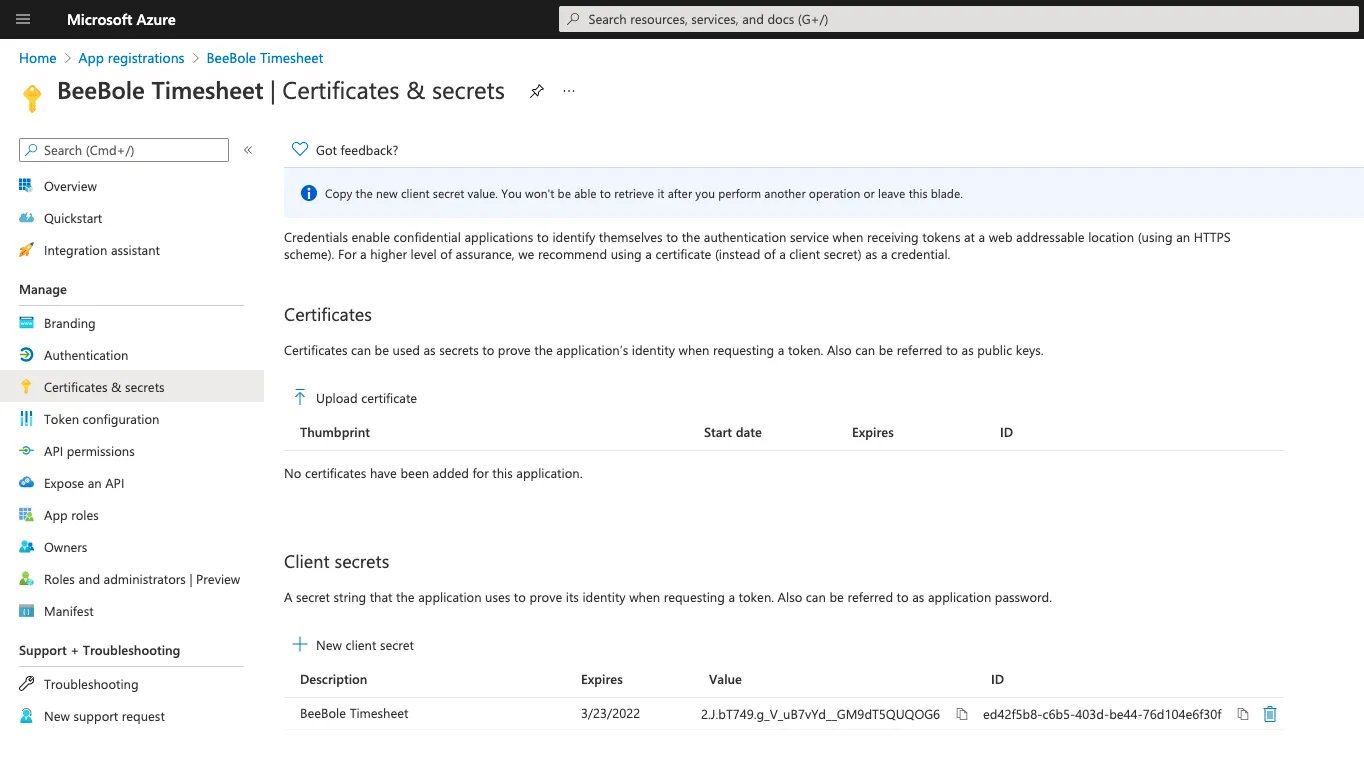Image resolution: width=1364 pixels, height=769 pixels.
Task: Open the Manifest editor
Action: tap(69, 611)
